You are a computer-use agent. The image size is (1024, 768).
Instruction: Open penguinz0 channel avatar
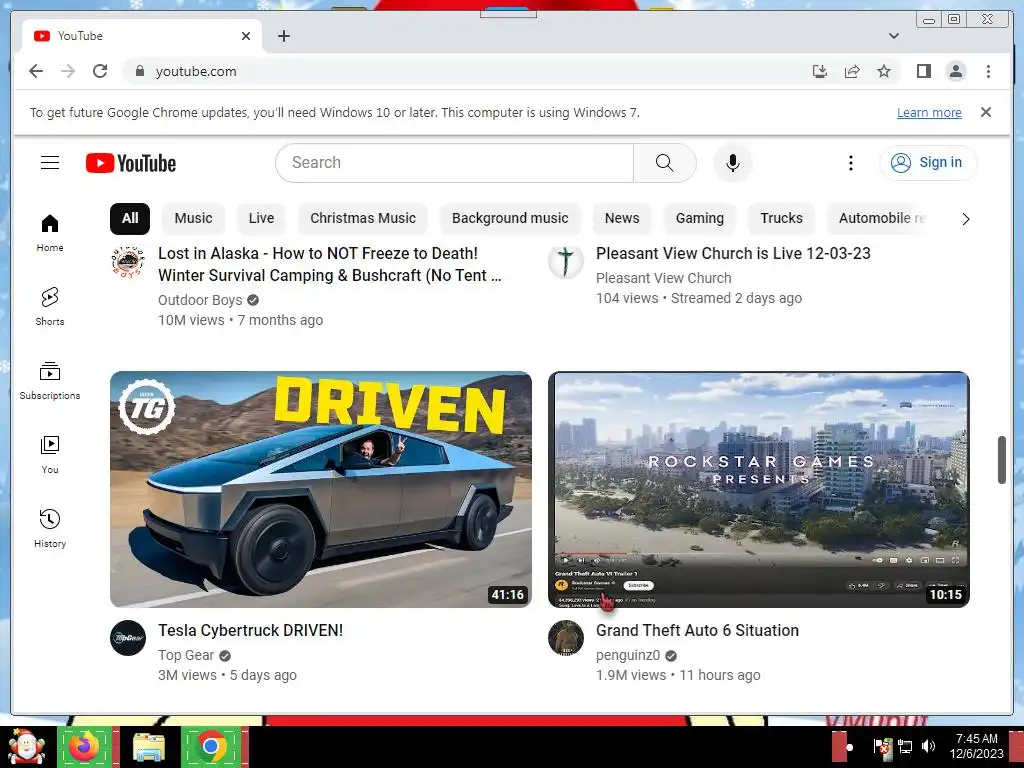click(566, 638)
